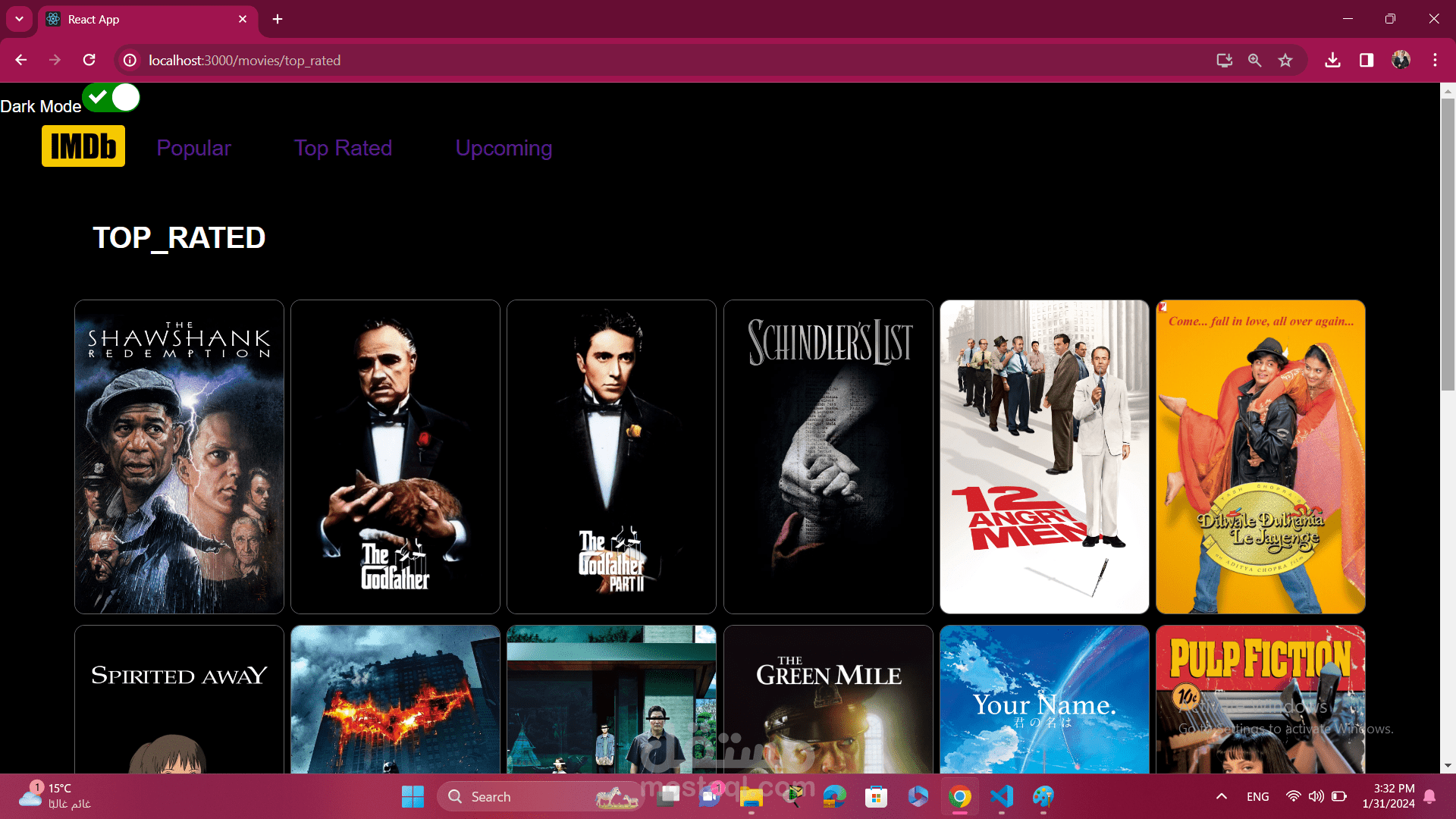Bookmark this page with the star
This screenshot has width=1456, height=819.
[x=1285, y=60]
